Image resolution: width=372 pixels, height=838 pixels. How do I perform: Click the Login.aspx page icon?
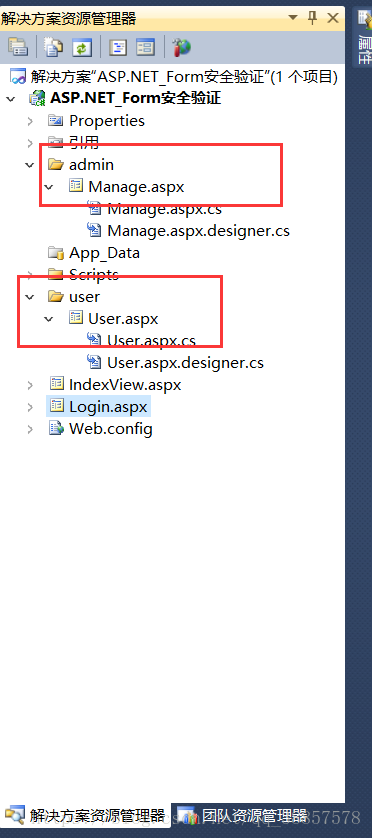tap(57, 407)
